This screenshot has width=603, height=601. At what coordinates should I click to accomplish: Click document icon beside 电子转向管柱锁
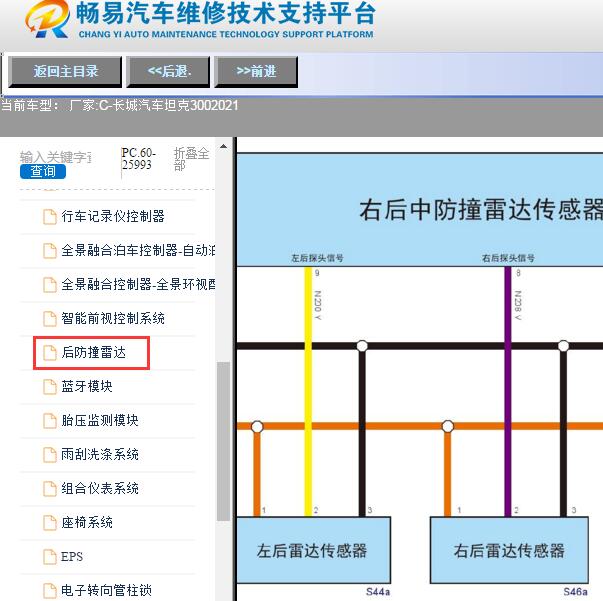[x=50, y=590]
